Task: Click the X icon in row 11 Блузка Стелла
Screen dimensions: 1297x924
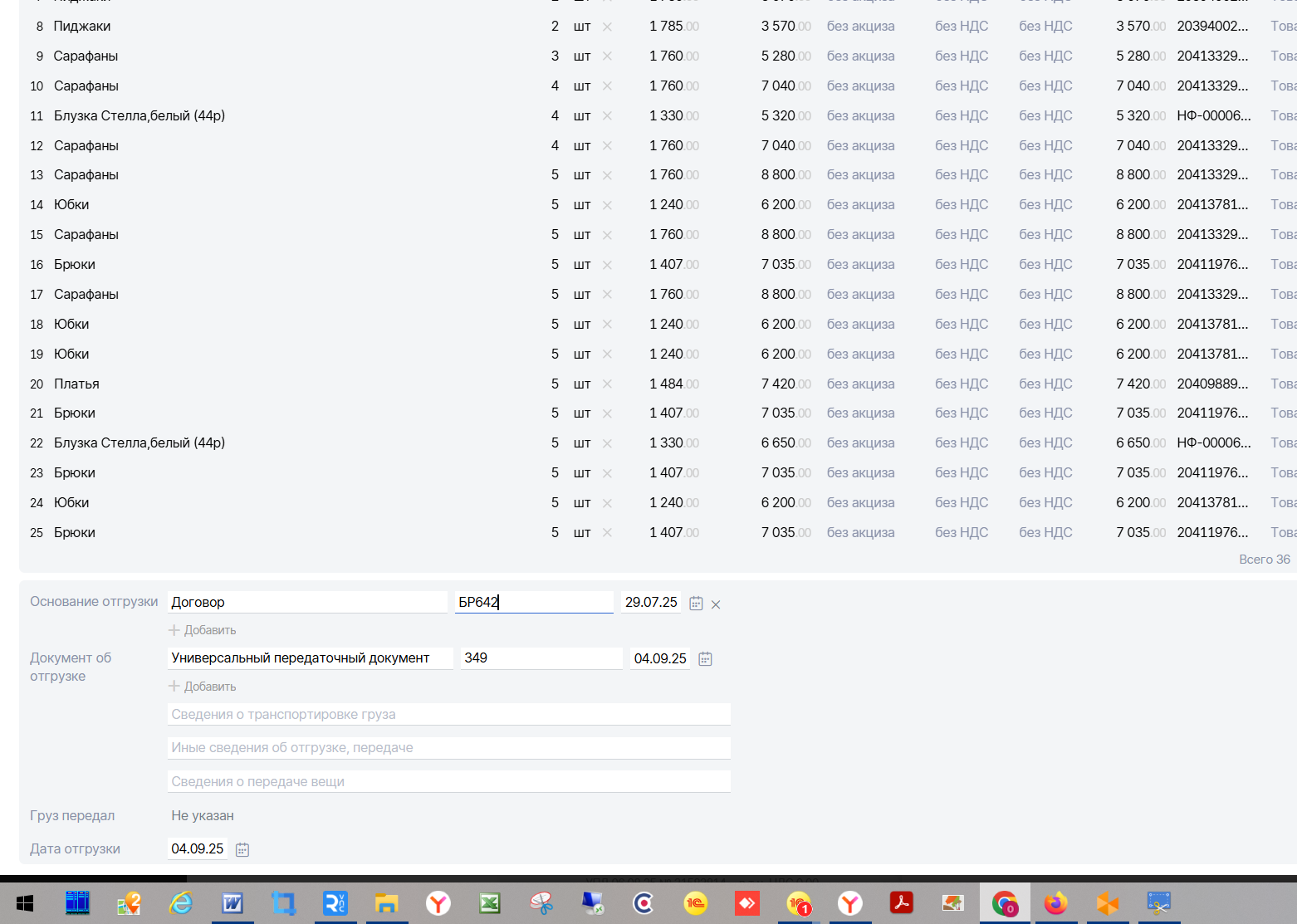Action: 607,116
